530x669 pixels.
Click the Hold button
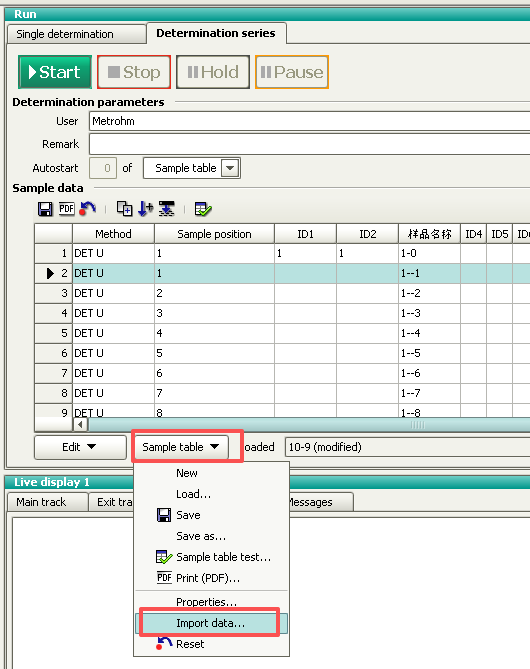click(213, 72)
